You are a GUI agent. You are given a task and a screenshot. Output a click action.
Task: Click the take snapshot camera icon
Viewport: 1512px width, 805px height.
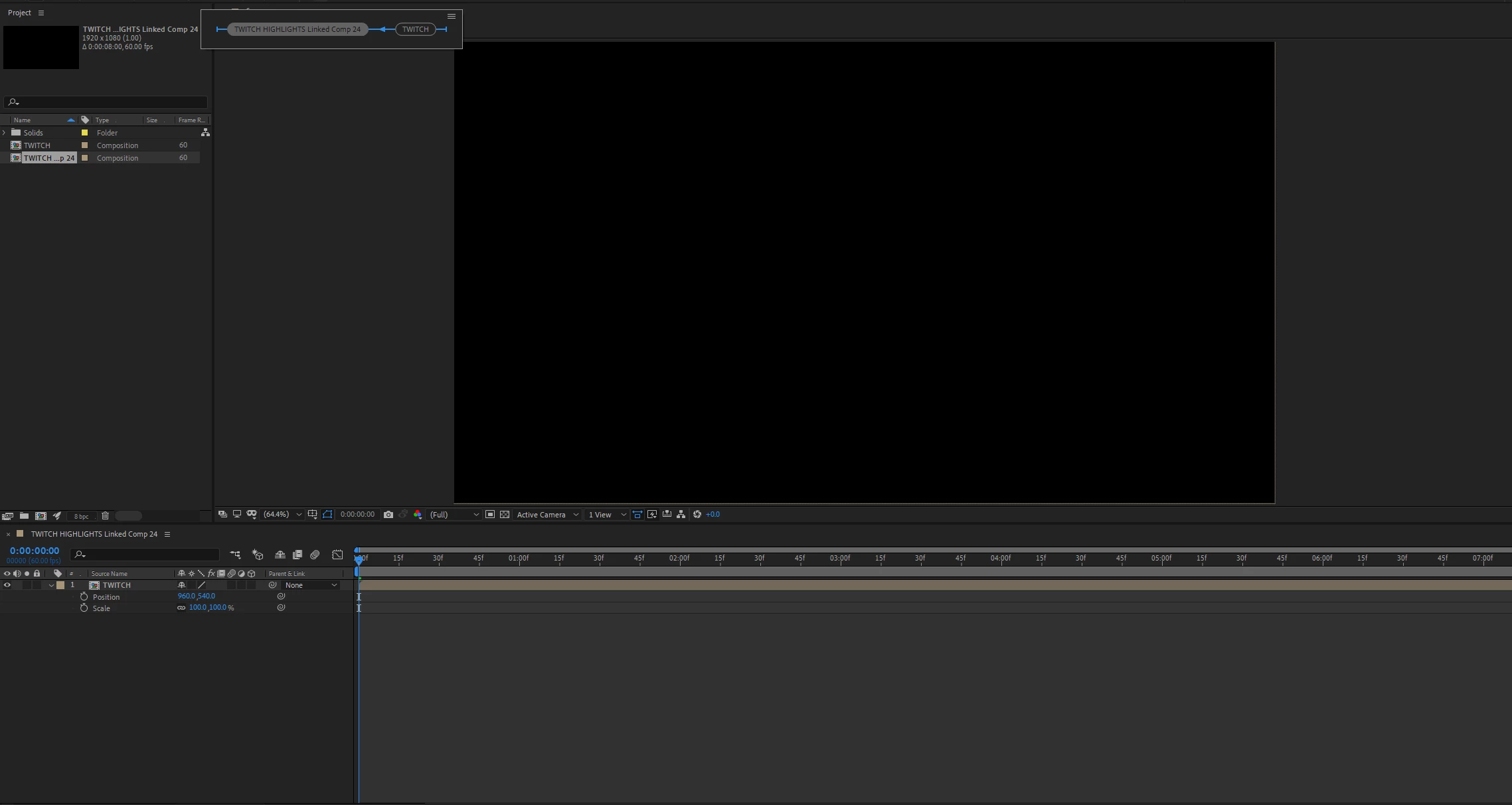(x=388, y=515)
